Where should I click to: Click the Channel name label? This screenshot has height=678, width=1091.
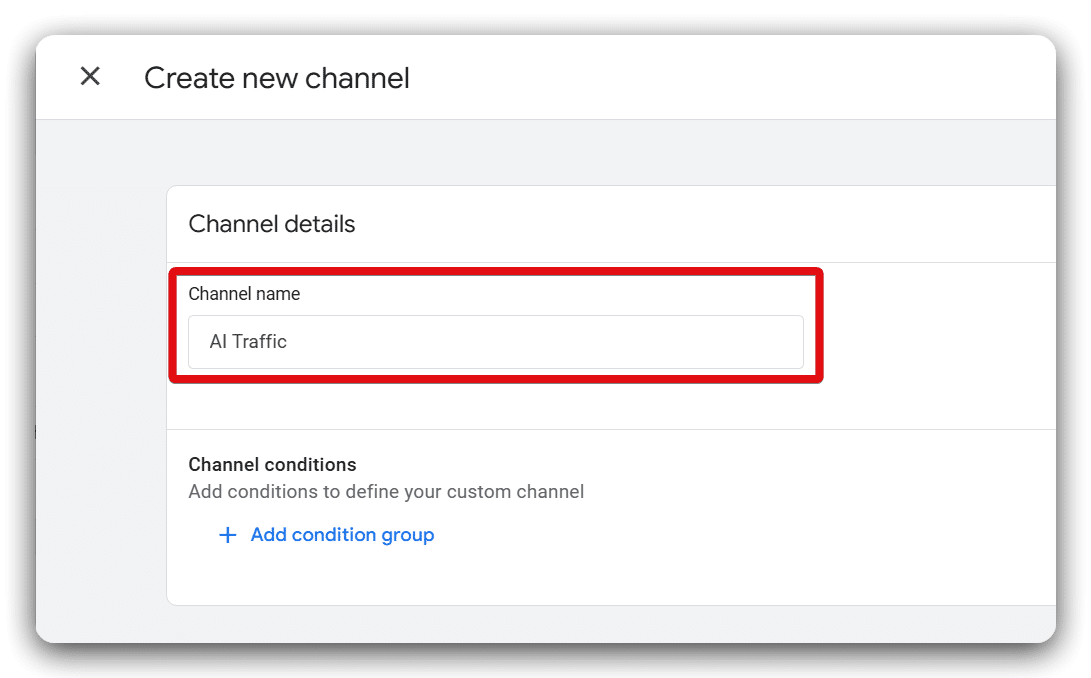[244, 293]
